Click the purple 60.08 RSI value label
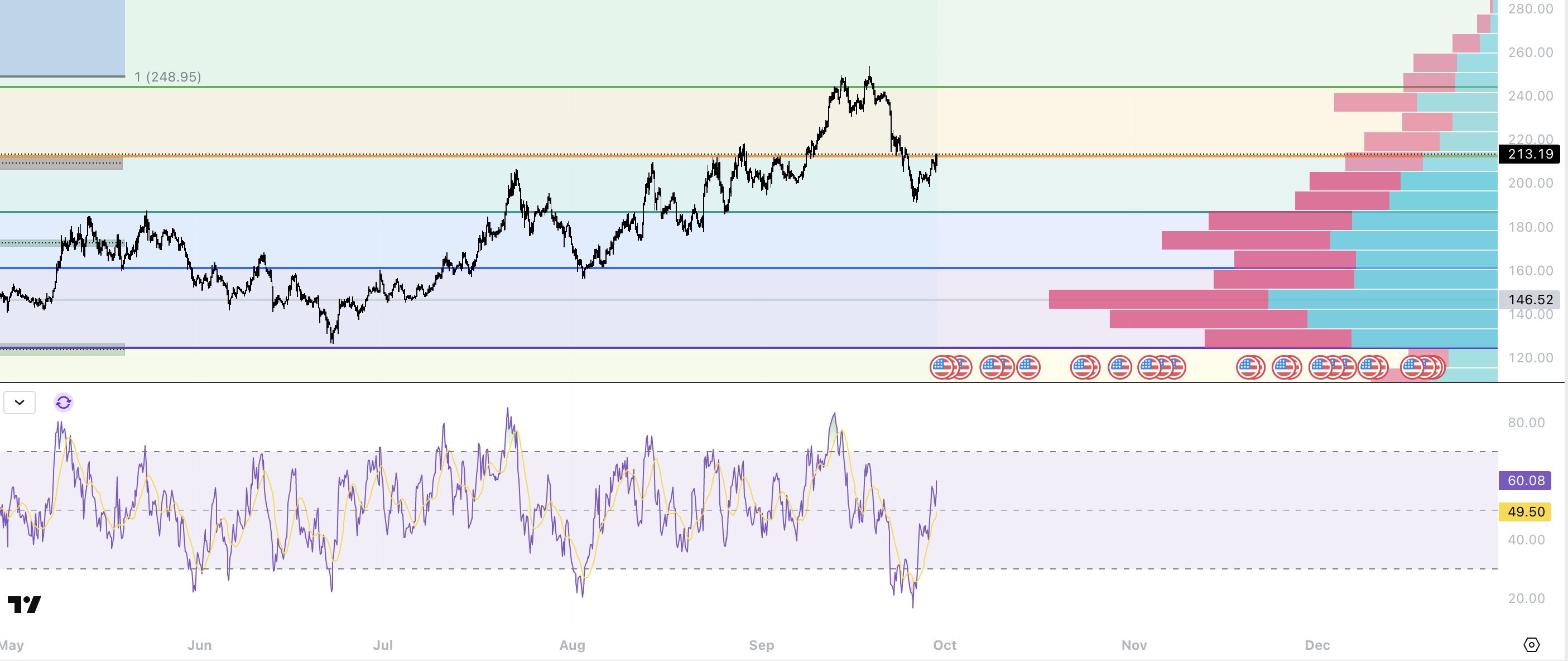 pos(1525,481)
